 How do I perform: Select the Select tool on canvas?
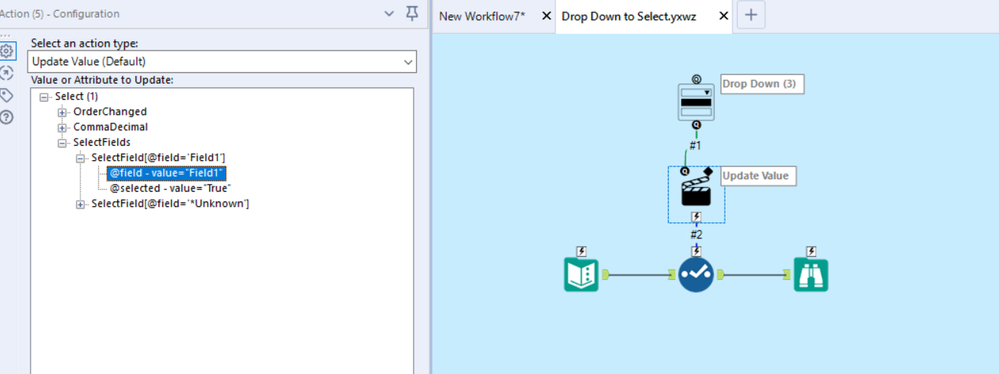(x=696, y=275)
